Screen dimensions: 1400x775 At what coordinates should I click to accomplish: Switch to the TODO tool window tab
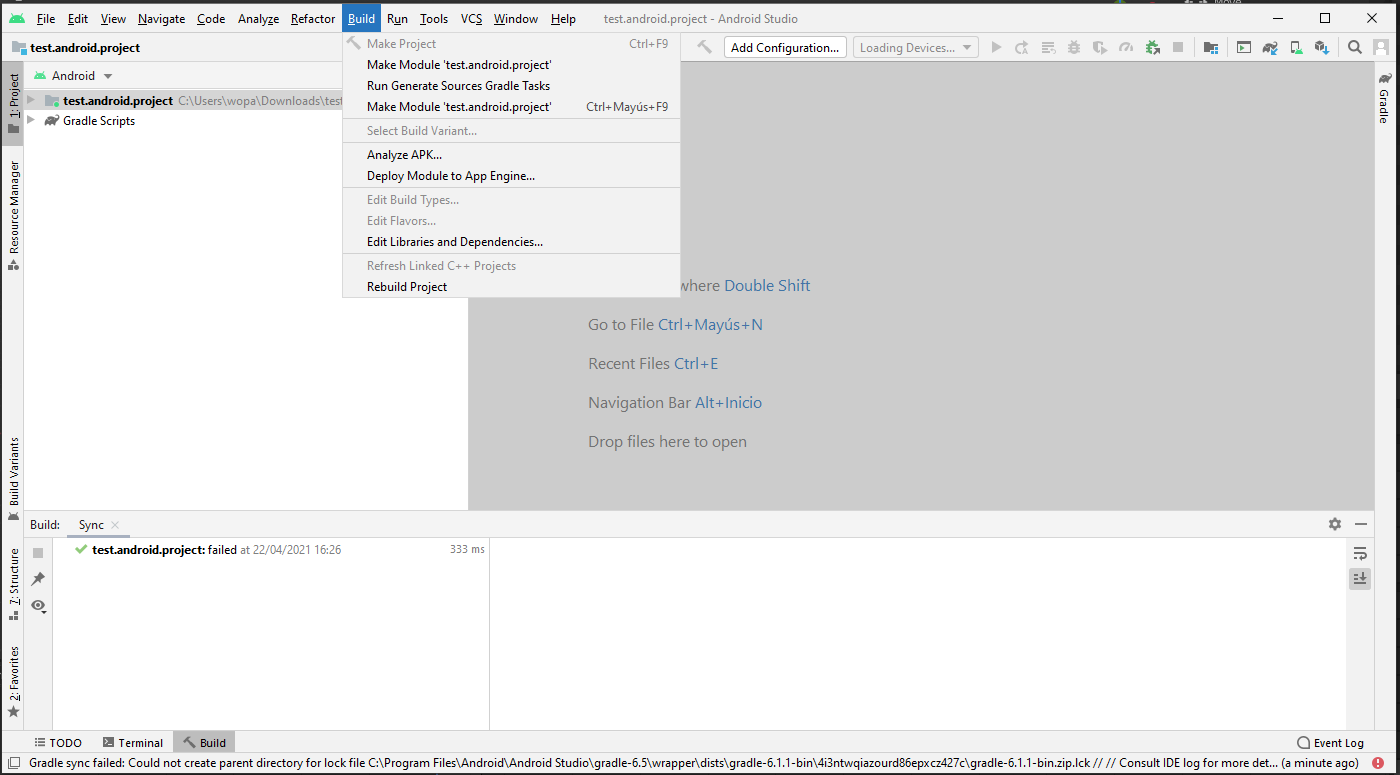click(x=57, y=743)
